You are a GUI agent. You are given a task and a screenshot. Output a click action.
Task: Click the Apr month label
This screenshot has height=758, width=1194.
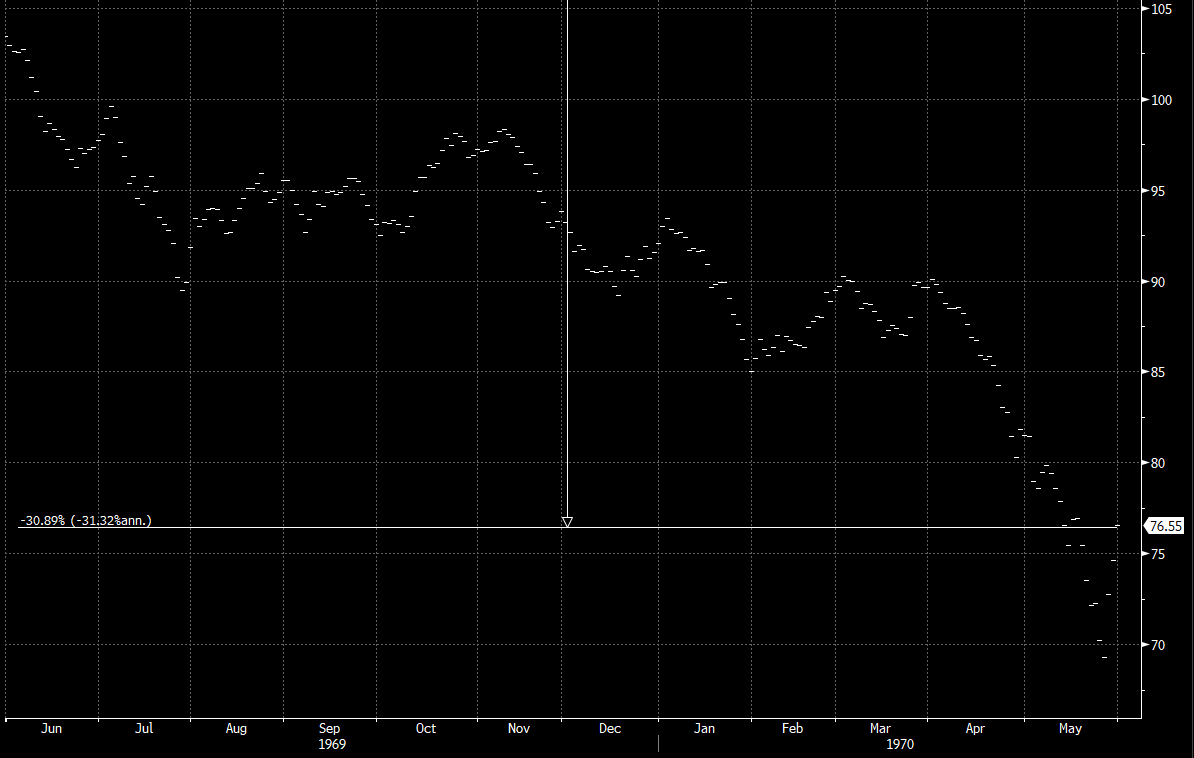[975, 728]
